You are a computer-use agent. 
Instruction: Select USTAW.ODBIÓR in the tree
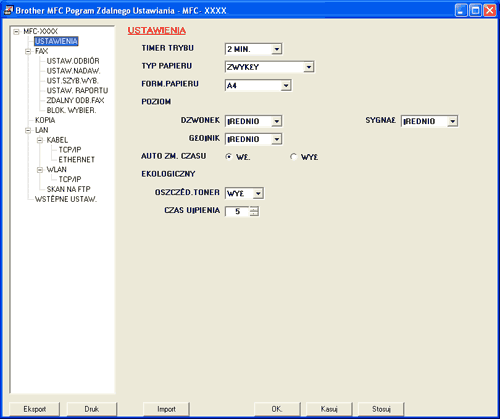[x=73, y=61]
